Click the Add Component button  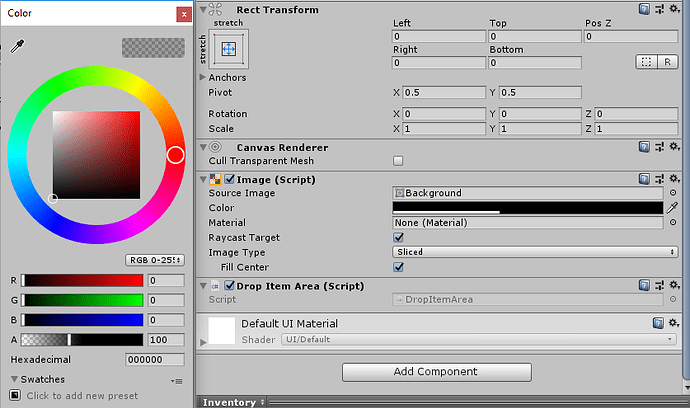point(437,372)
